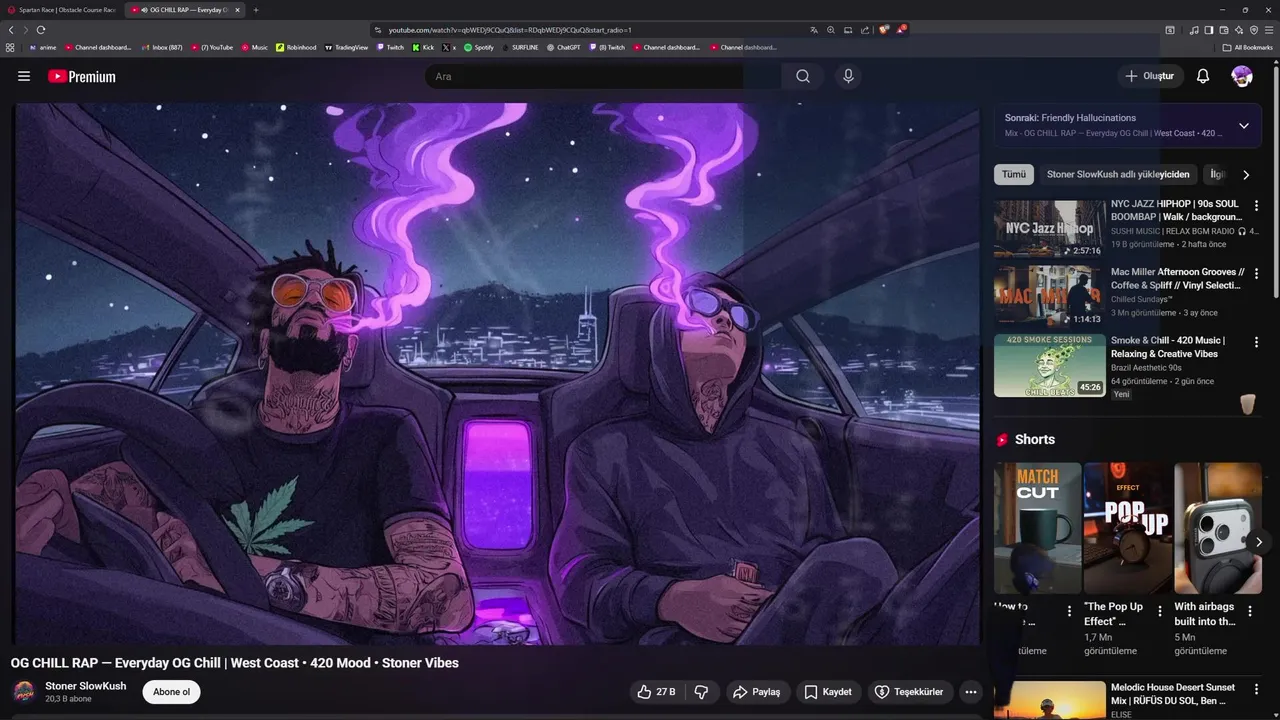1280x720 pixels.
Task: Show next Shorts with the arrow
Action: click(x=1259, y=542)
